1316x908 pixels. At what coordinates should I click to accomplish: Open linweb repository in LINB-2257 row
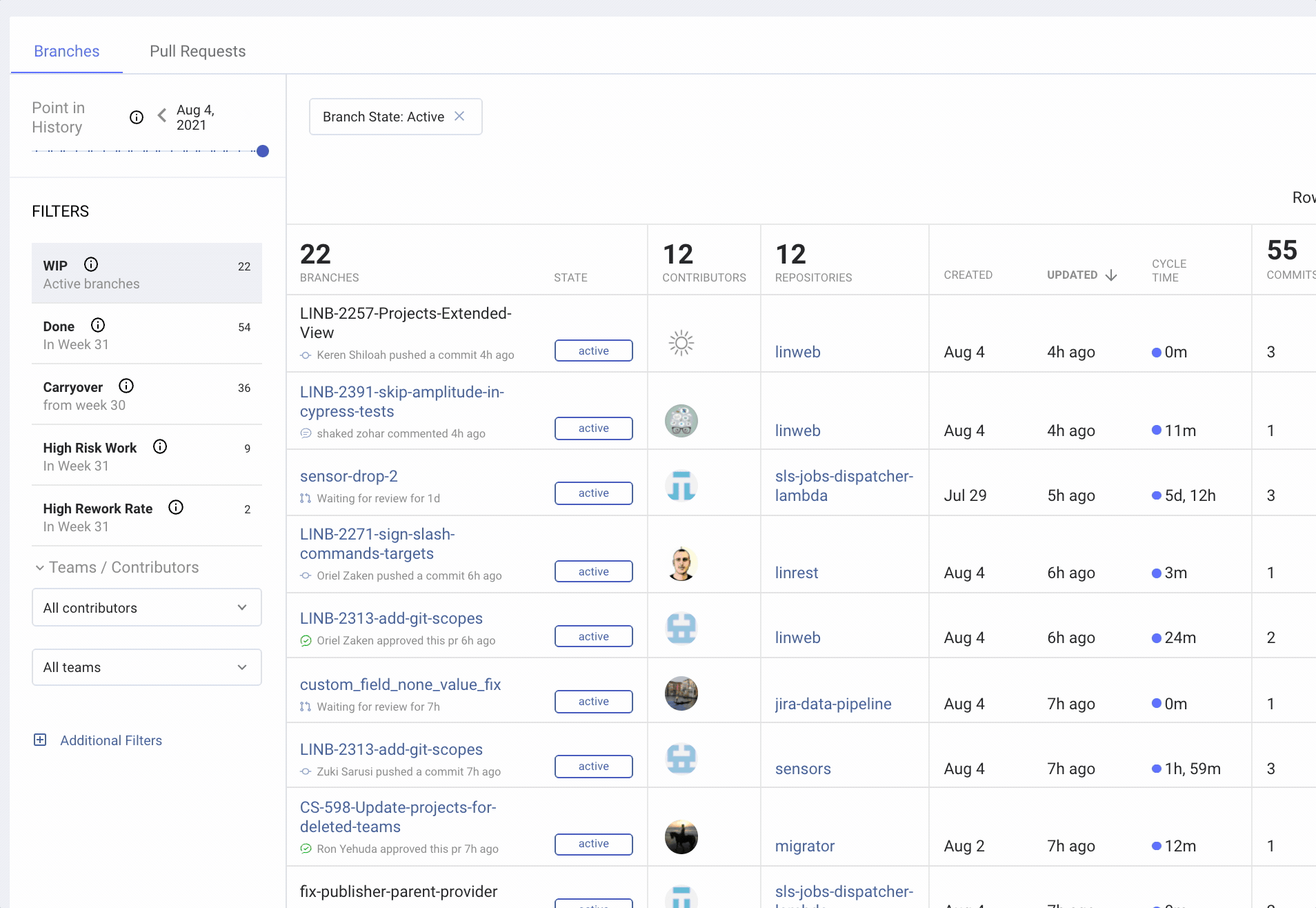click(797, 352)
